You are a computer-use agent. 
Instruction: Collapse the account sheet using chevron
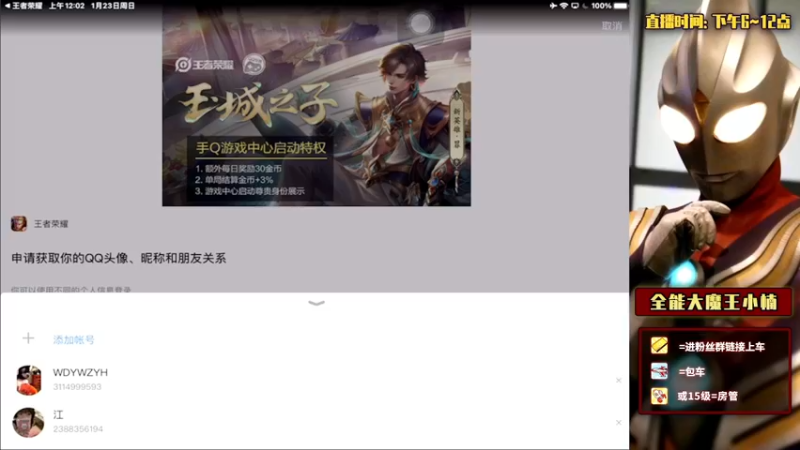click(x=316, y=303)
